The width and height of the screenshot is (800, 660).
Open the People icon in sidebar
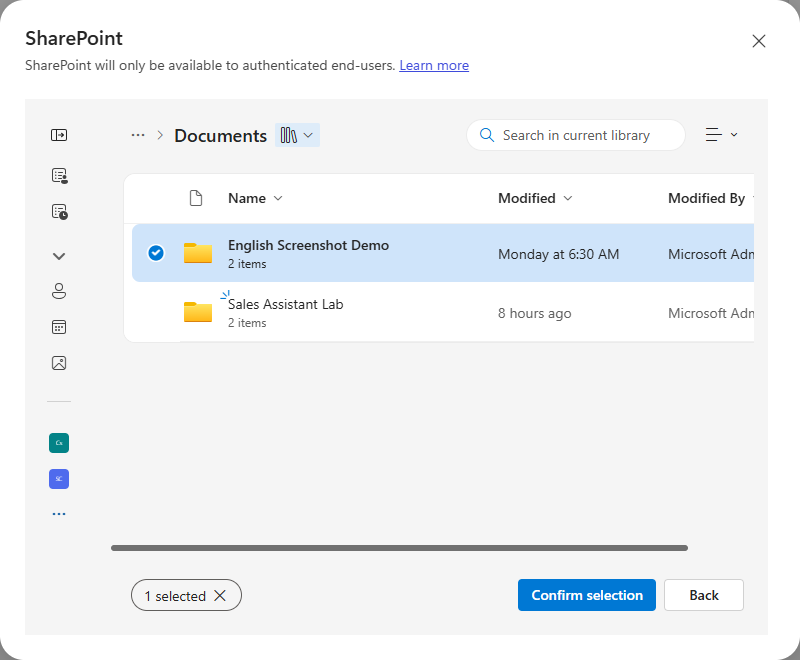pyautogui.click(x=59, y=291)
